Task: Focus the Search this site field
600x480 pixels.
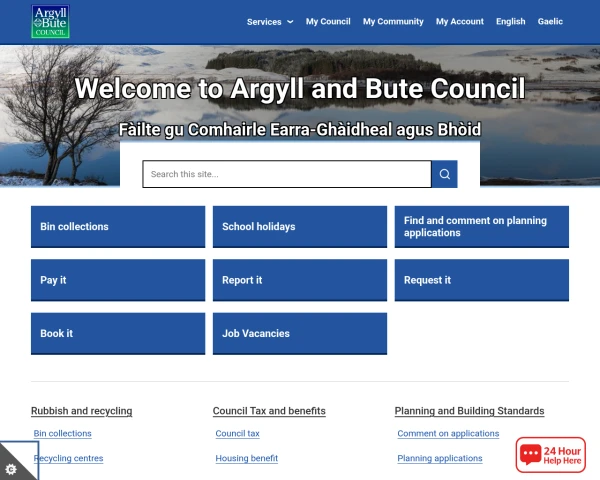Action: click(287, 174)
